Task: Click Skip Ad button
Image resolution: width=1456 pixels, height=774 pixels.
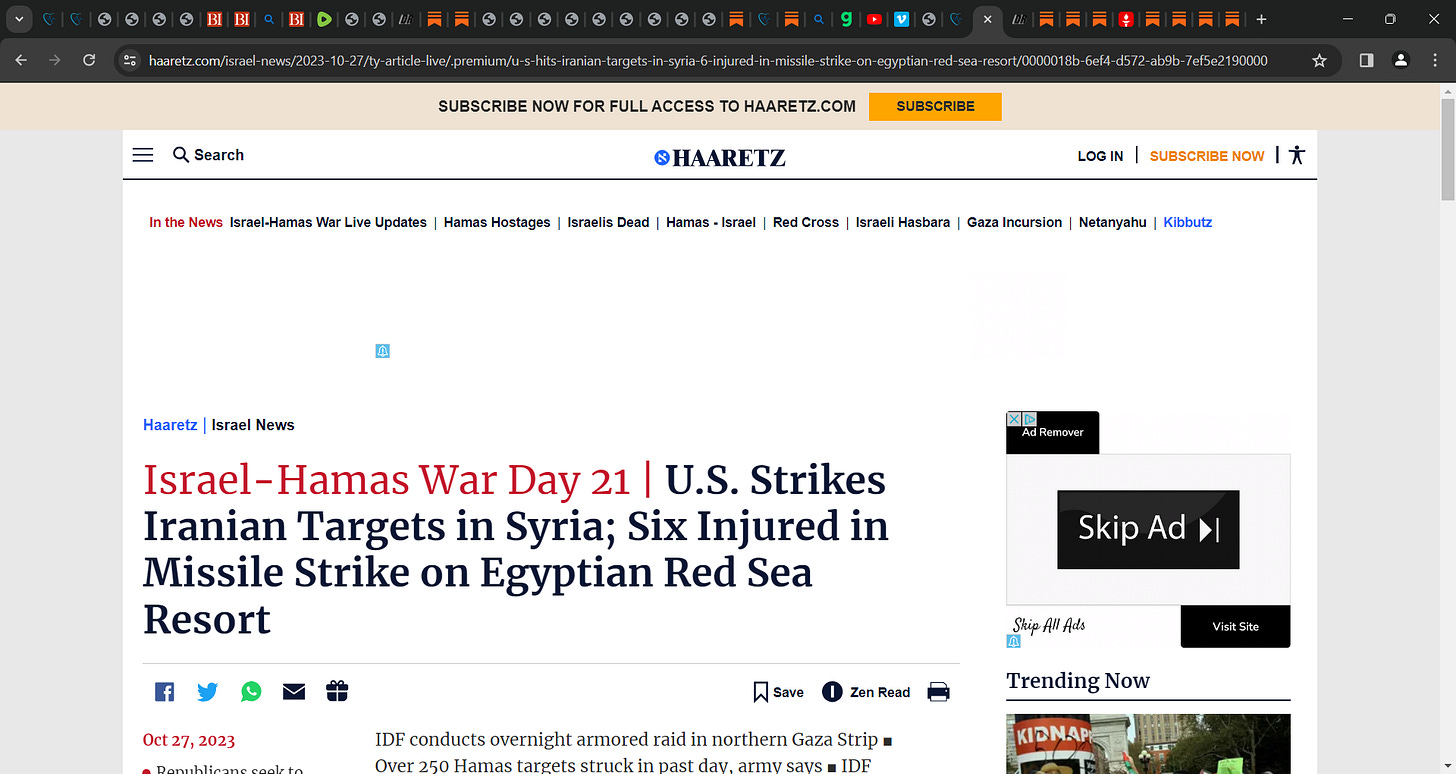Action: [1148, 529]
